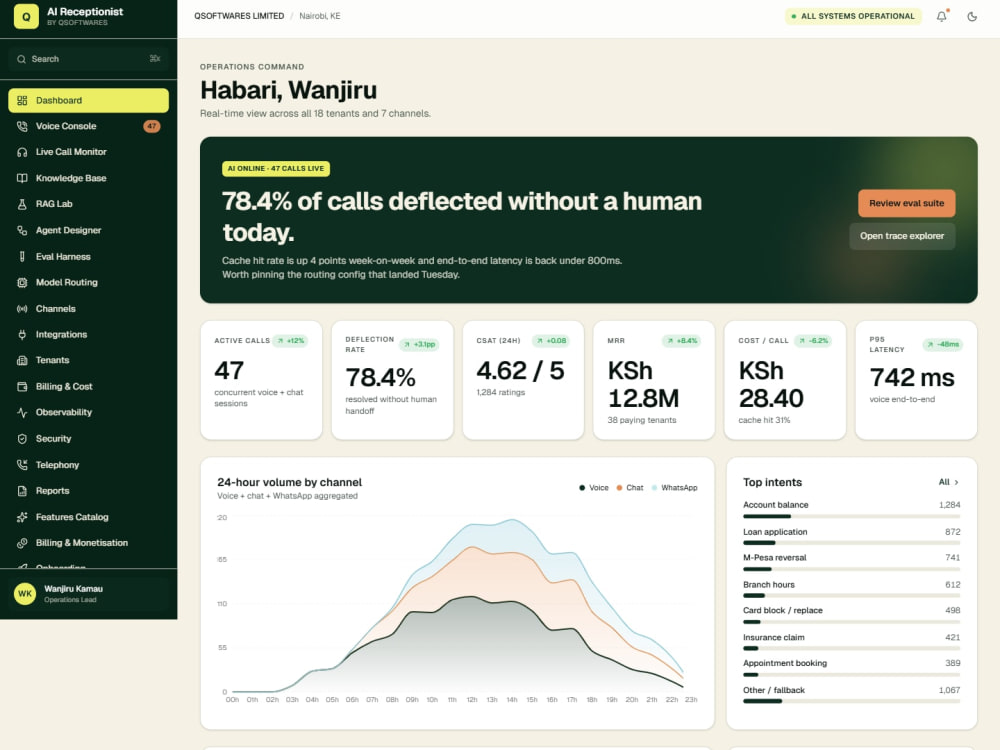Click the Dashboard grid icon in sidebar

[22, 101]
